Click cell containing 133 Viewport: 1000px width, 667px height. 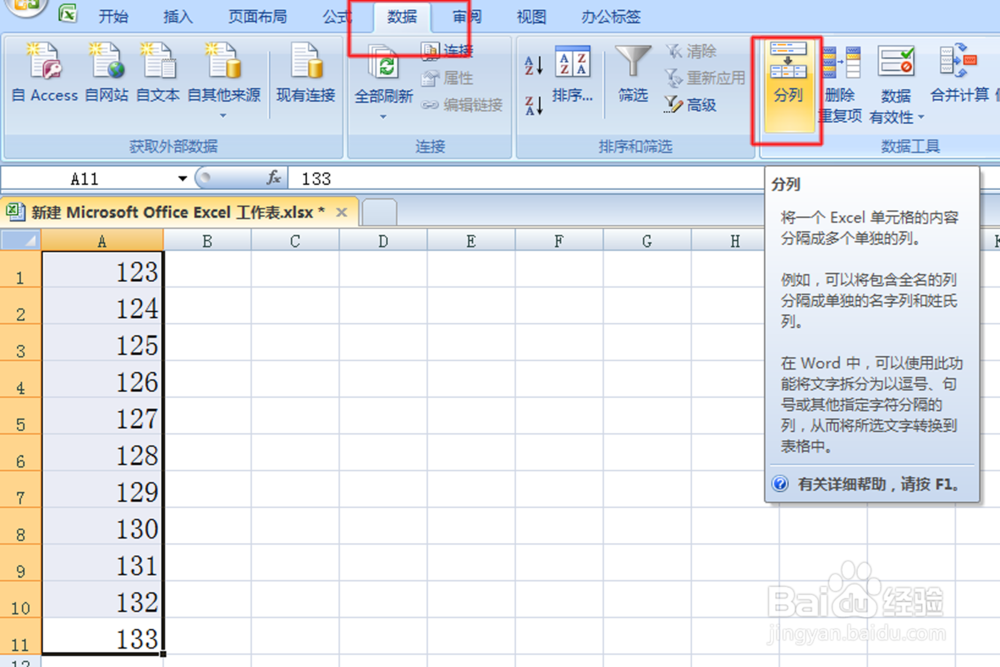click(x=103, y=636)
